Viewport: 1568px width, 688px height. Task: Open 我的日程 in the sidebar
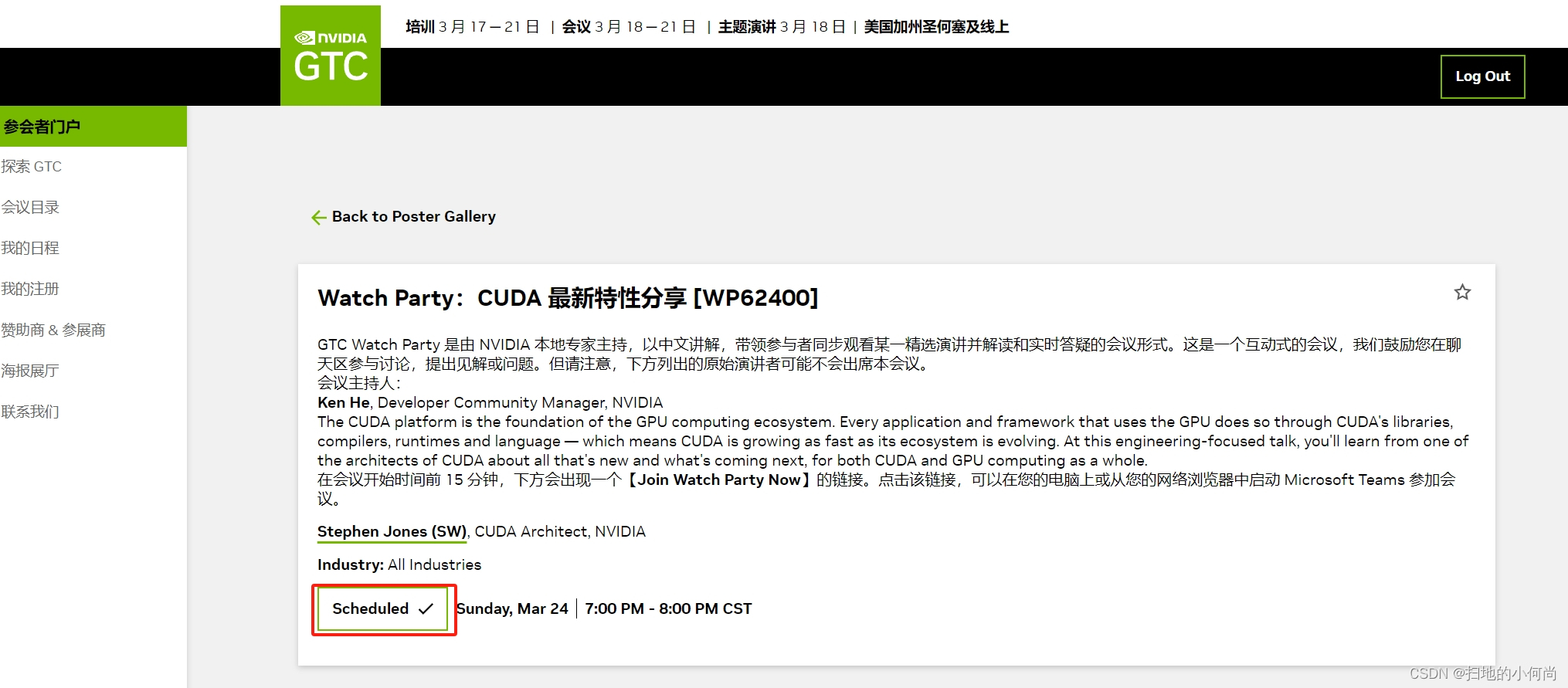pos(30,248)
